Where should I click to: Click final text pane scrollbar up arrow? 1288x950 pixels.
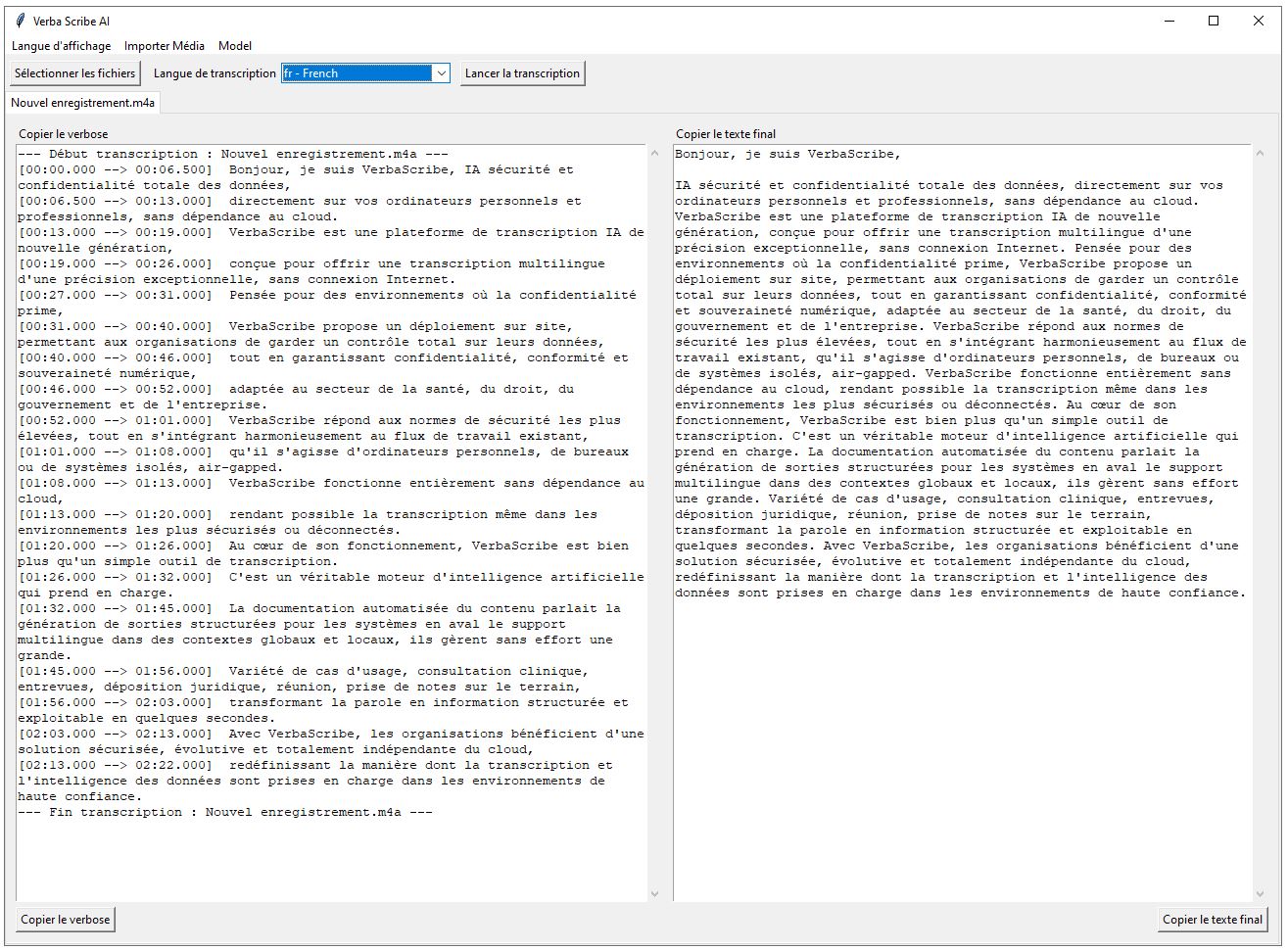click(1261, 154)
